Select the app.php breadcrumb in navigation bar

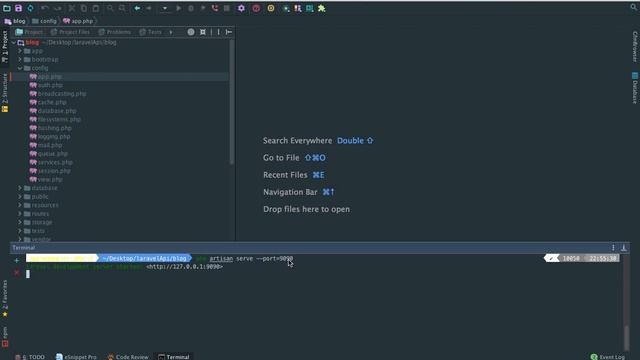click(x=78, y=21)
